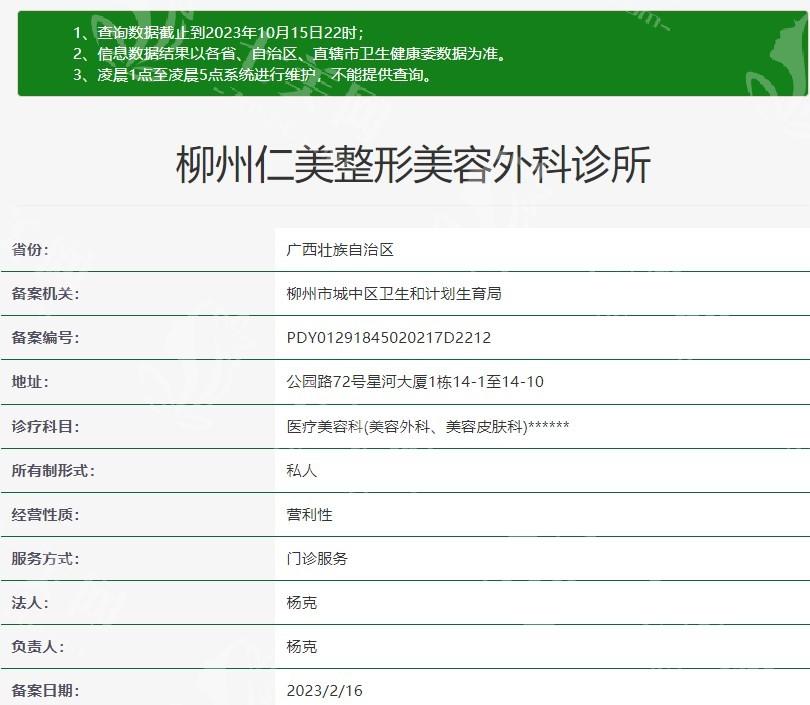Click the clinic title 柳州仁美整形美容外科诊所
Viewport: 810px width, 705px height.
(x=413, y=165)
